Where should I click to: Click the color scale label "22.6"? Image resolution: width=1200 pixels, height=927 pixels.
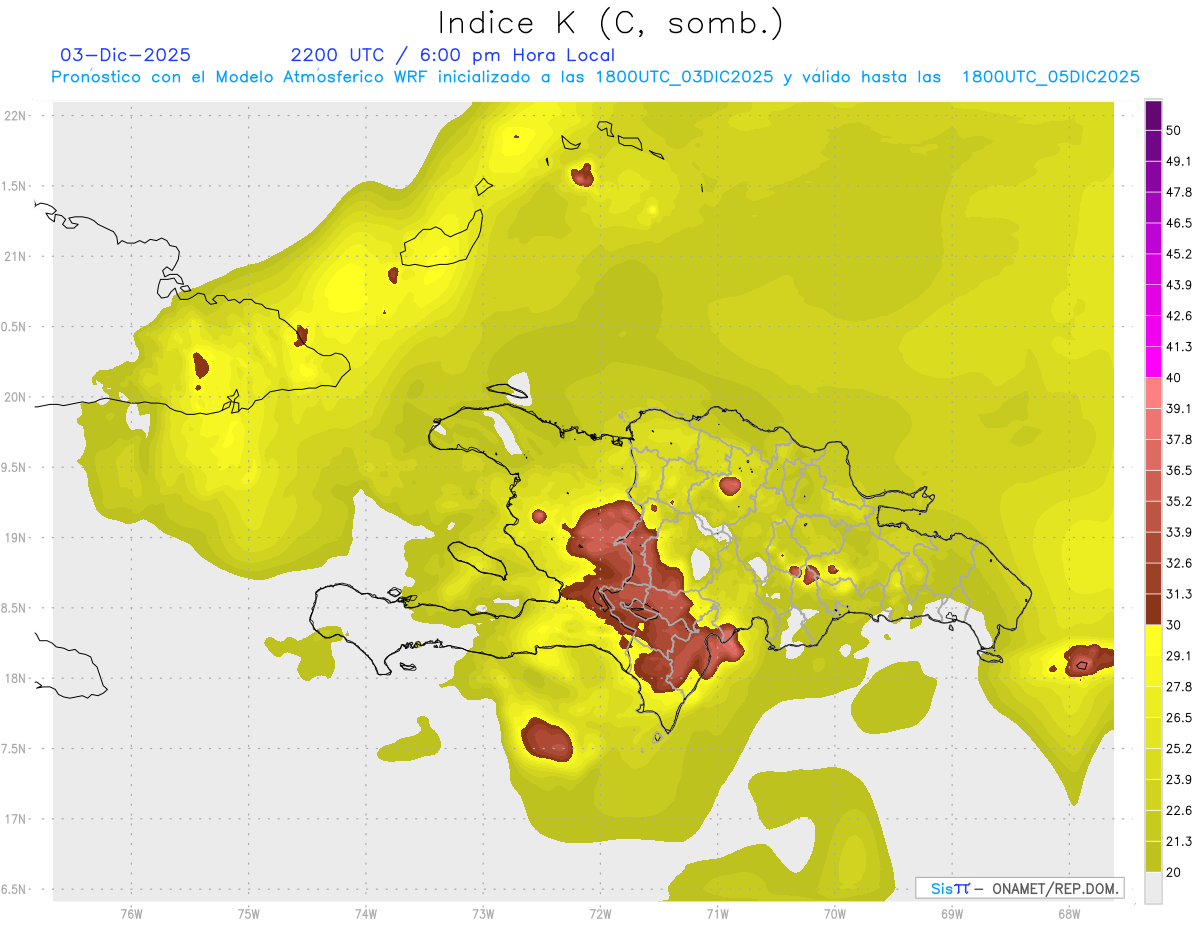click(x=1179, y=810)
